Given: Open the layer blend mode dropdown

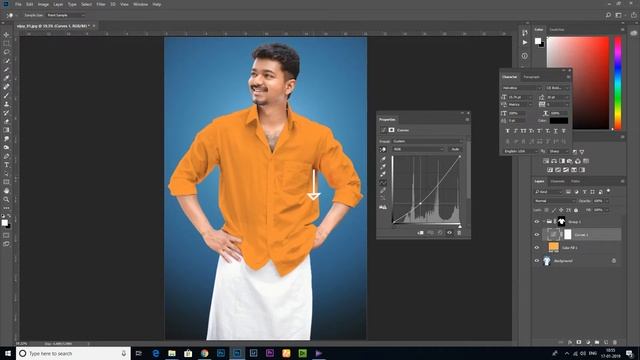Looking at the screenshot, I should (554, 201).
